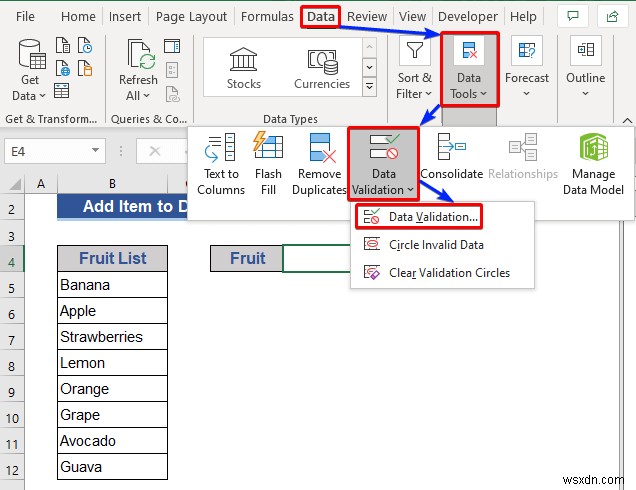Viewport: 636px width, 490px height.
Task: Select the empty cell next to Fruit
Action: coord(316,258)
